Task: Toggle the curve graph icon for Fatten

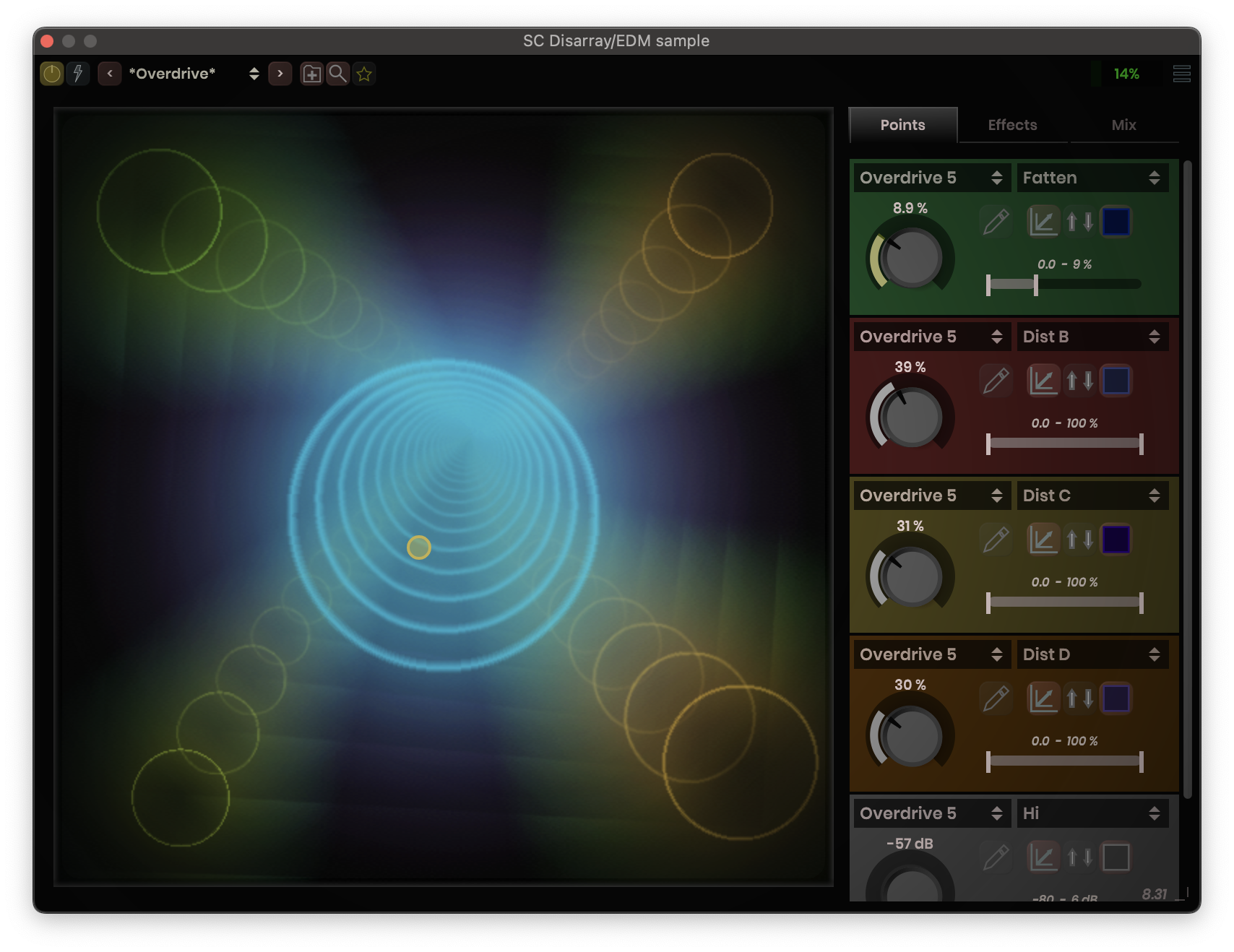Action: point(1043,222)
